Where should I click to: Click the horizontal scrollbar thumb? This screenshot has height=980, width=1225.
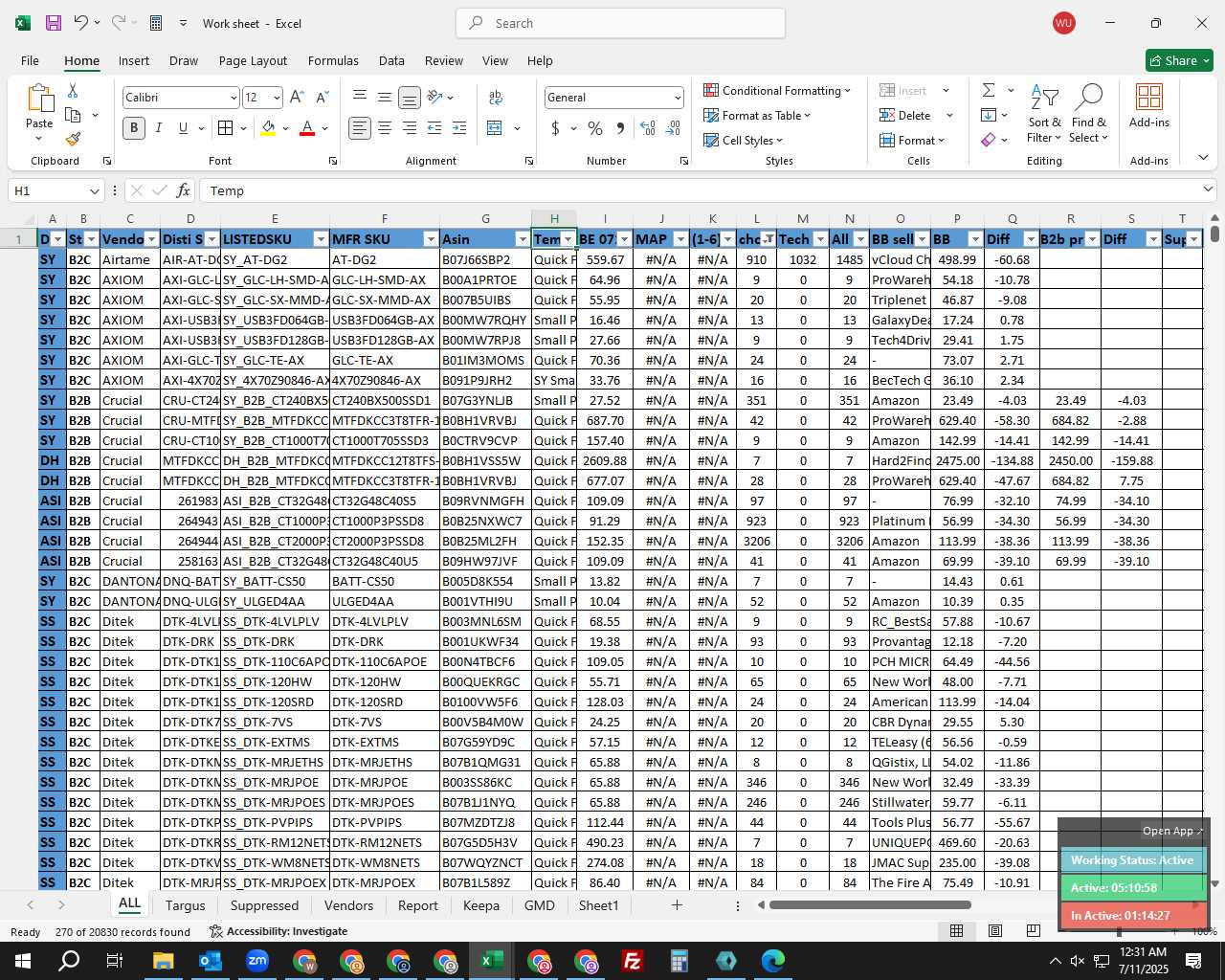pyautogui.click(x=870, y=905)
